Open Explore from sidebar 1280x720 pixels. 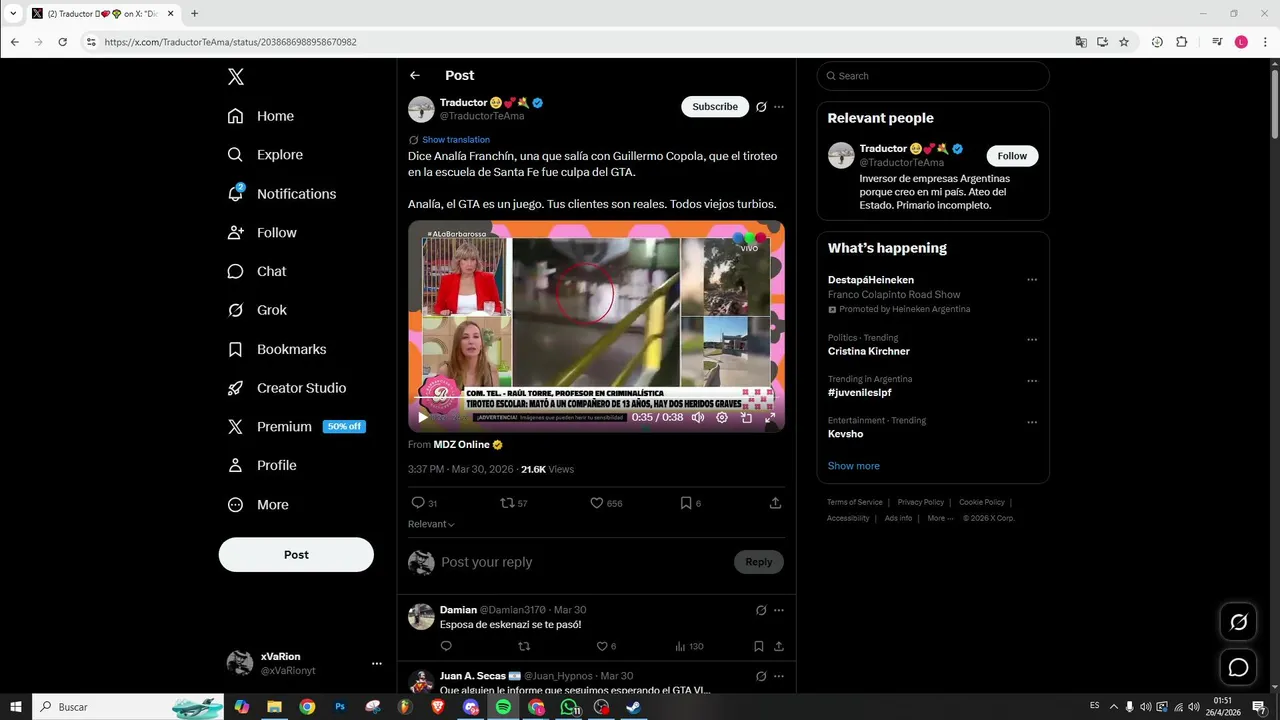coord(265,155)
